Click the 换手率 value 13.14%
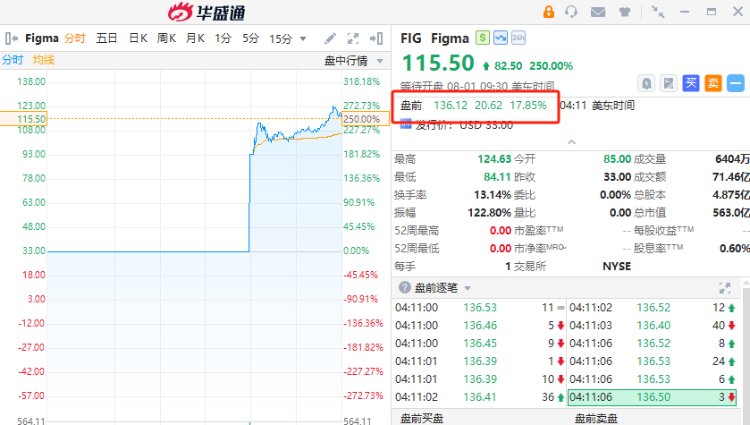This screenshot has height=425, width=750. coord(492,195)
